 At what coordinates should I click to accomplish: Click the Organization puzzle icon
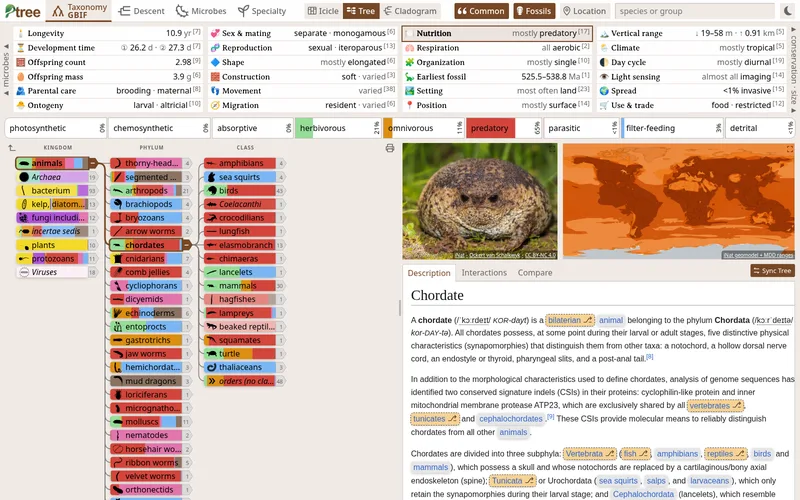(409, 62)
